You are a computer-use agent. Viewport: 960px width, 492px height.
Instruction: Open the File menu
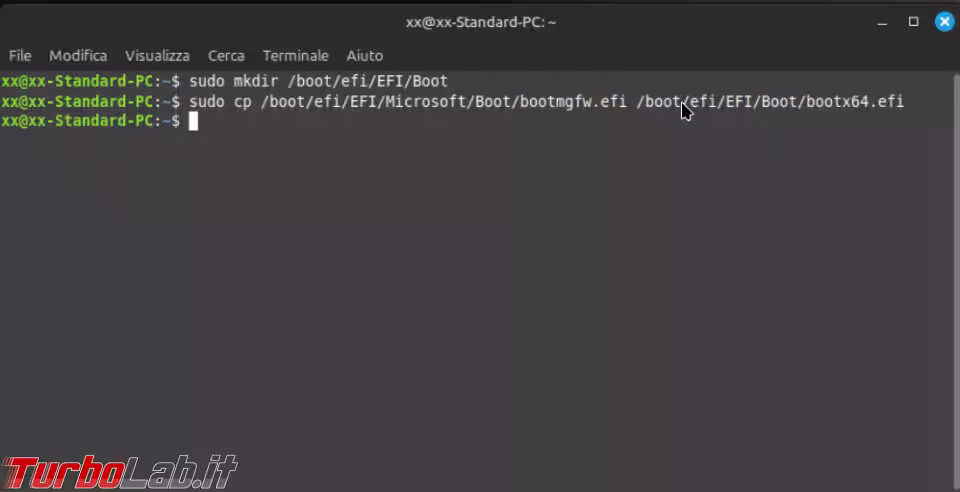pos(20,56)
